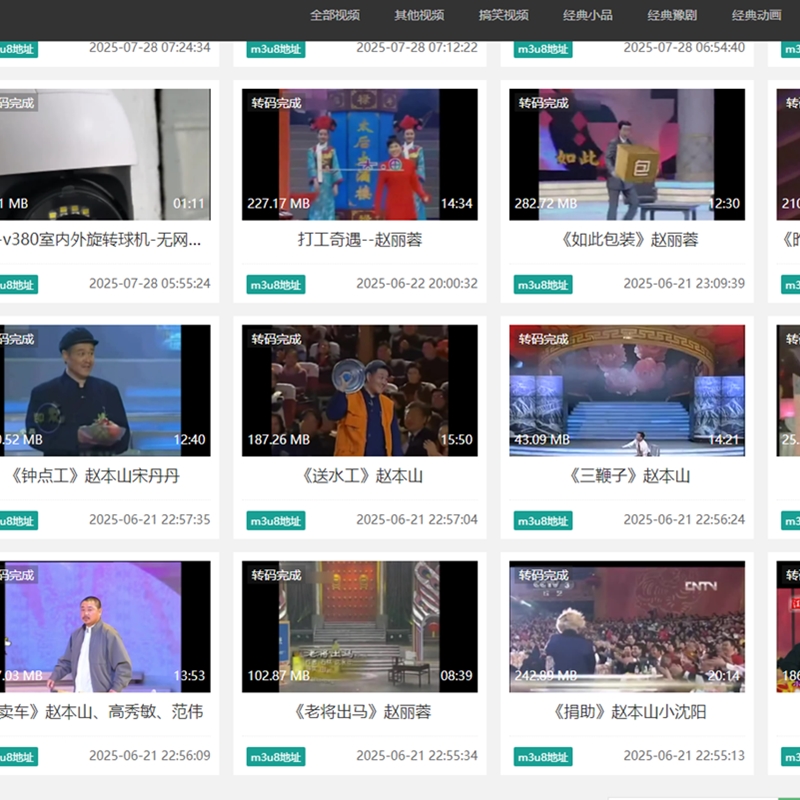This screenshot has width=800, height=800.
Task: Open the 全部视频 menu item
Action: click(334, 15)
